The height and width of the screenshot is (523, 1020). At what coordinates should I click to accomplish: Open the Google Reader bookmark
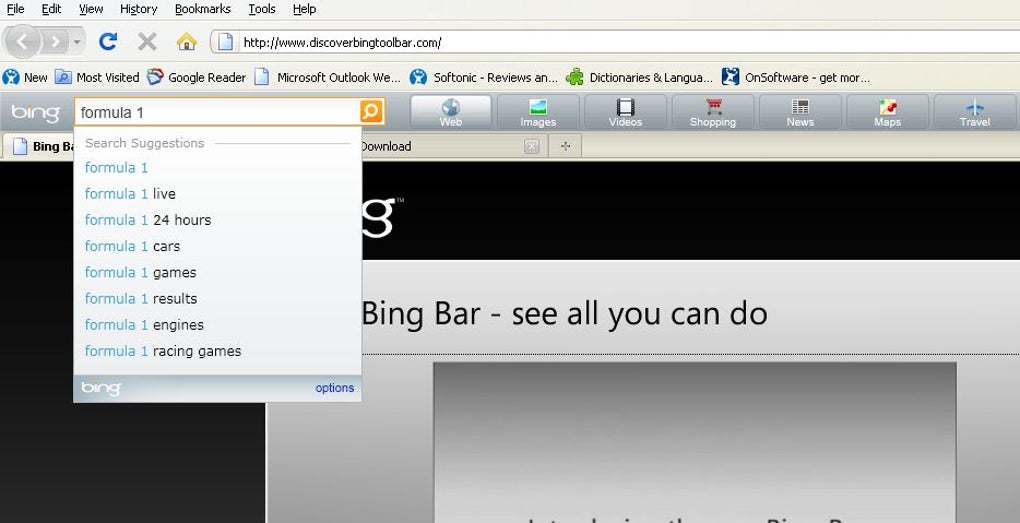point(196,77)
